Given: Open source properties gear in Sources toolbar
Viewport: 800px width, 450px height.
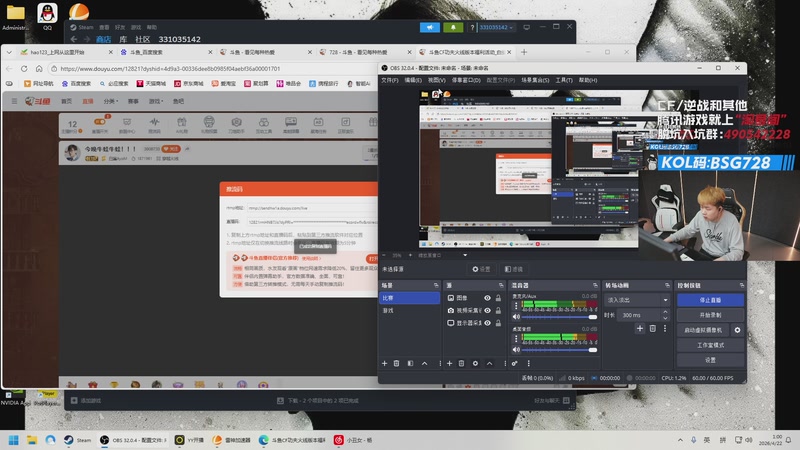Looking at the screenshot, I should (475, 363).
